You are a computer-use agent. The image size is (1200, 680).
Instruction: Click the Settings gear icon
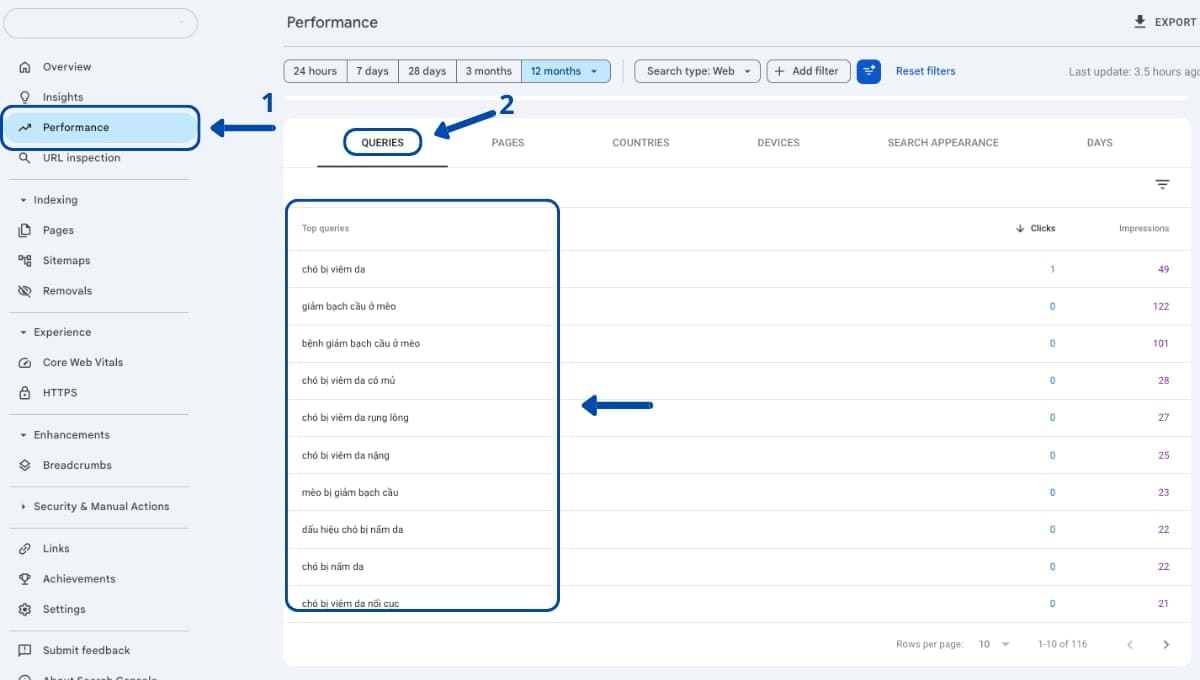coord(25,609)
